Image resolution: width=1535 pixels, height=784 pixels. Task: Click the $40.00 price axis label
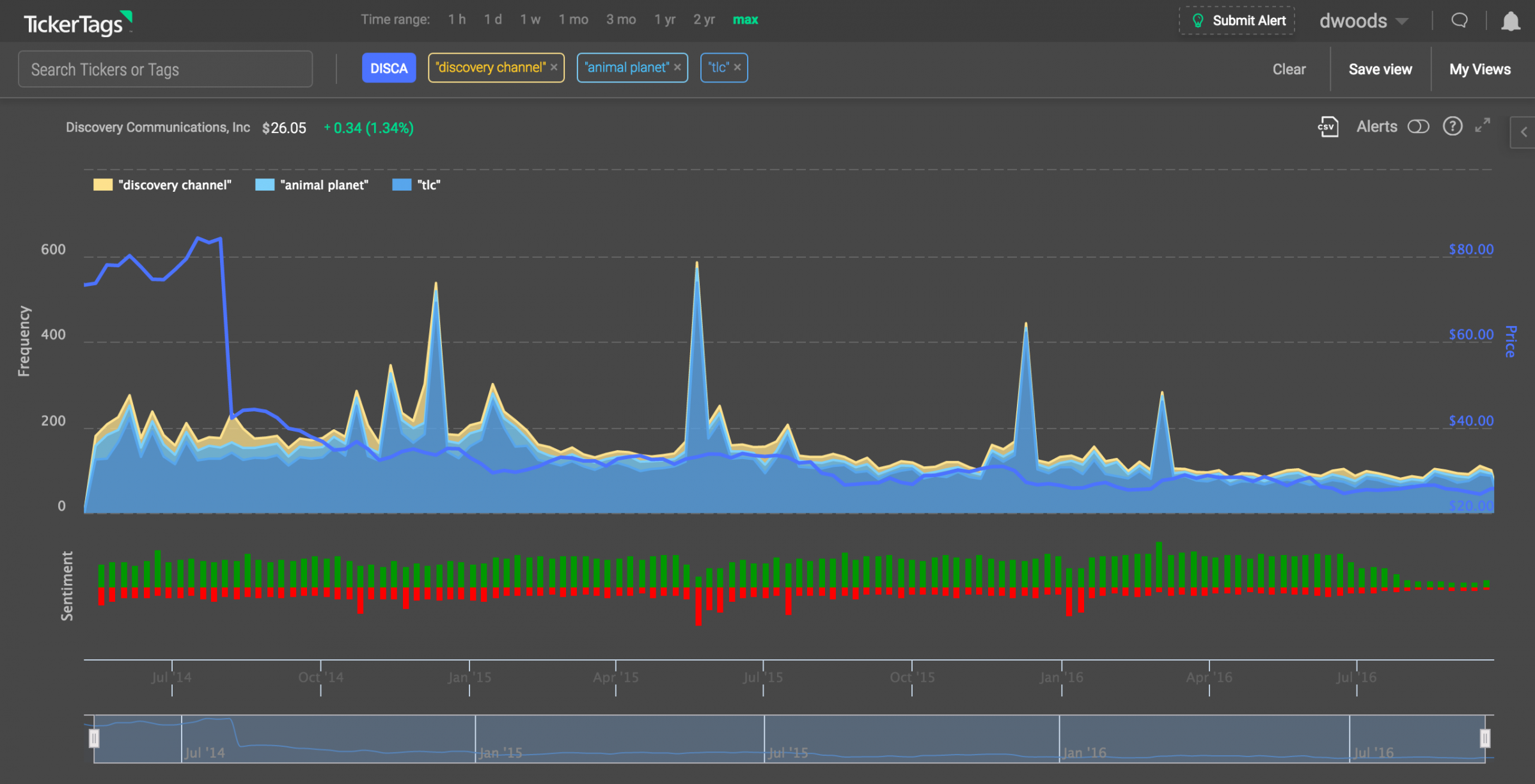pyautogui.click(x=1471, y=421)
